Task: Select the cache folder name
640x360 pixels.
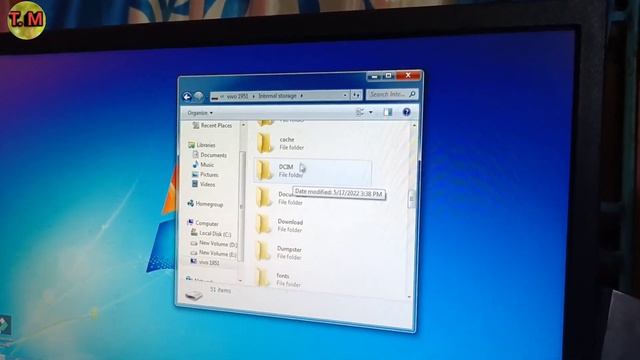Action: click(x=287, y=140)
